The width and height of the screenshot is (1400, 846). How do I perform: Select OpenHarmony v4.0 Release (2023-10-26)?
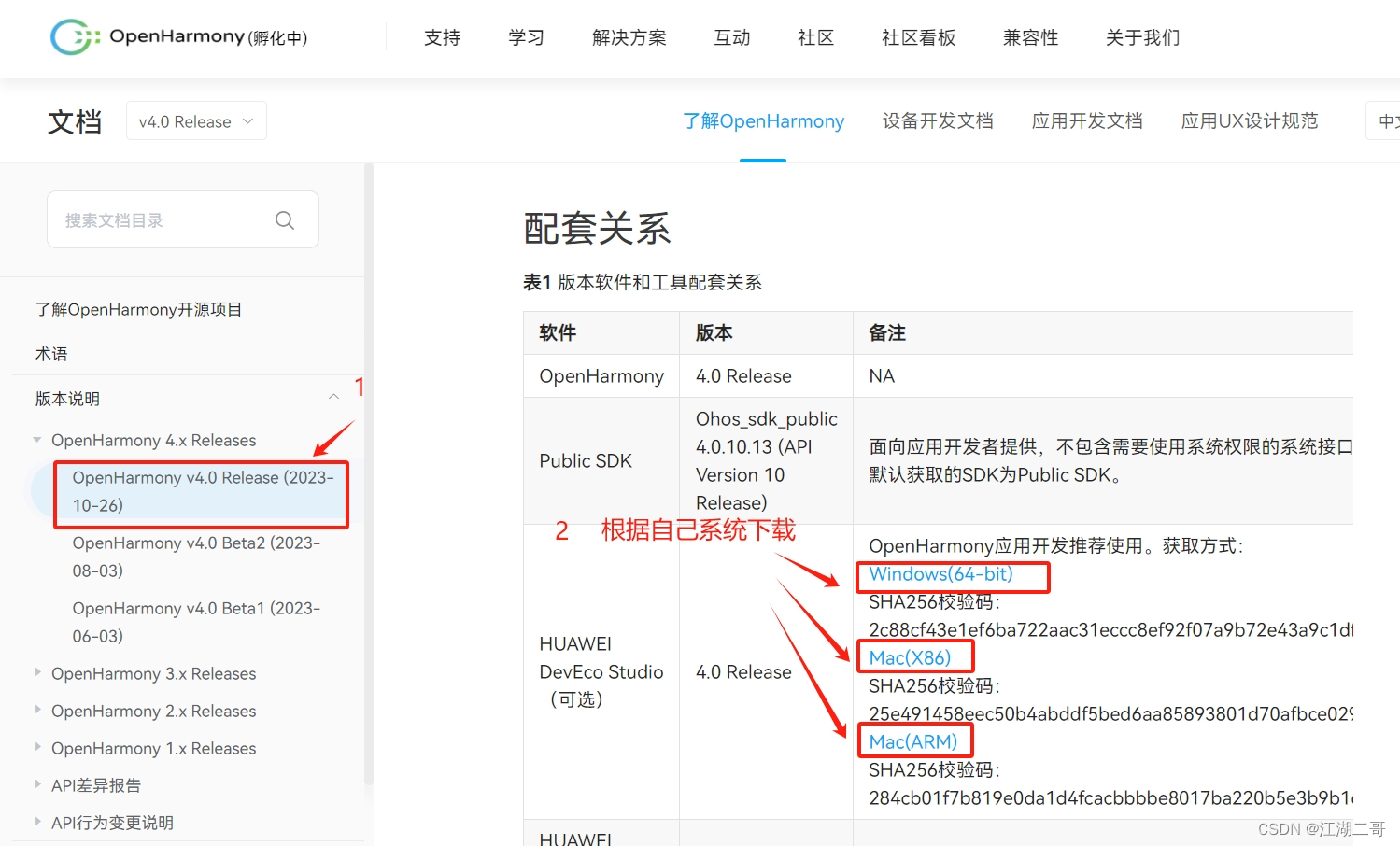(x=203, y=491)
